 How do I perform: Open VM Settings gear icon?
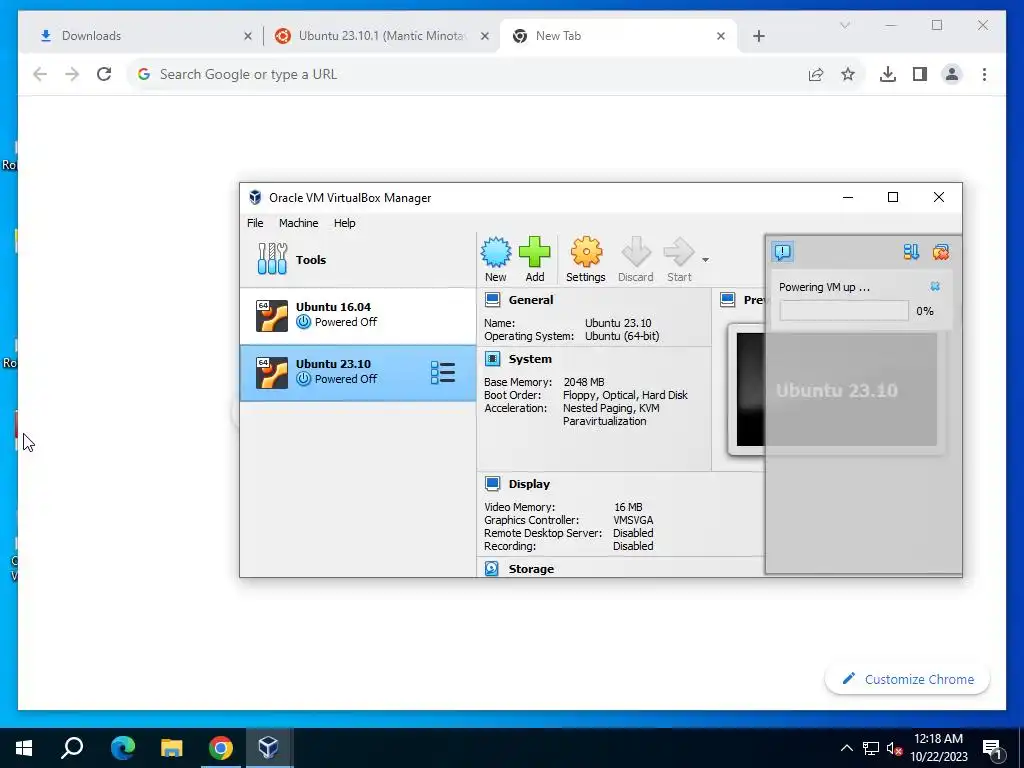(586, 259)
